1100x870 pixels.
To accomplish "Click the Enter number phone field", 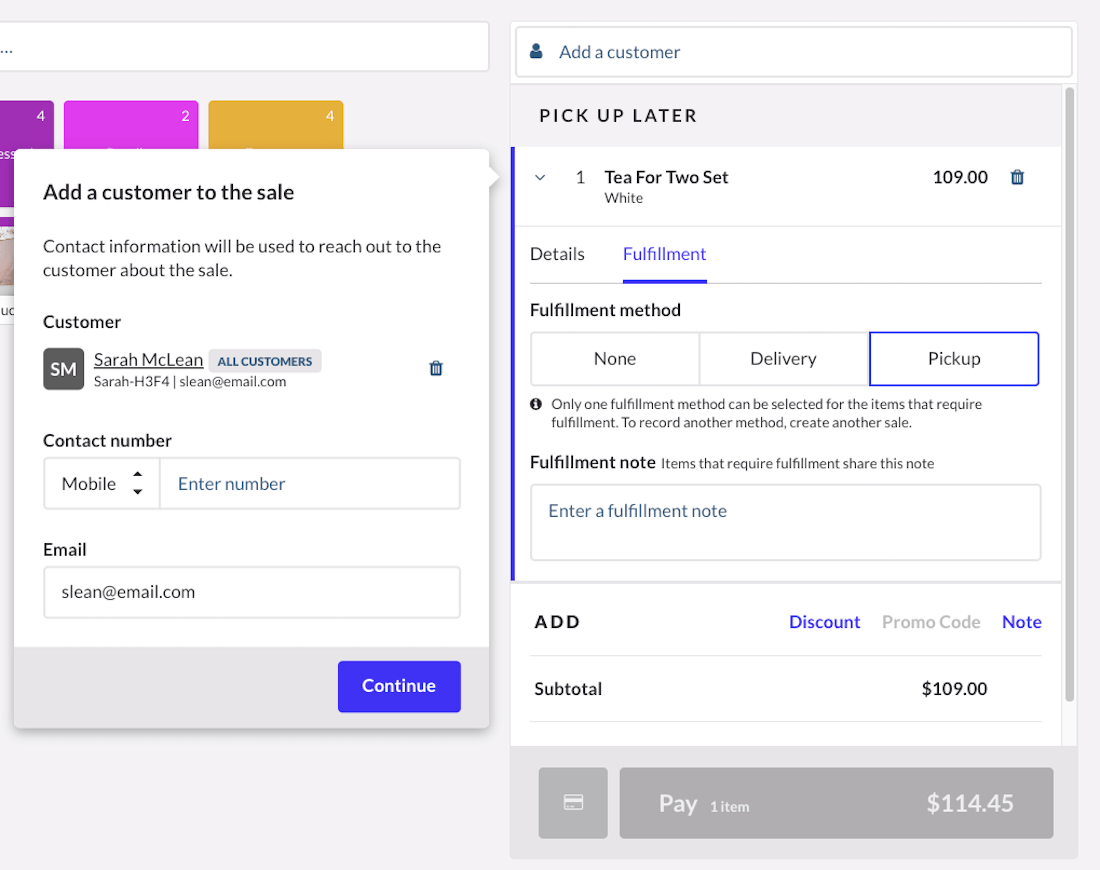I will pyautogui.click(x=309, y=484).
